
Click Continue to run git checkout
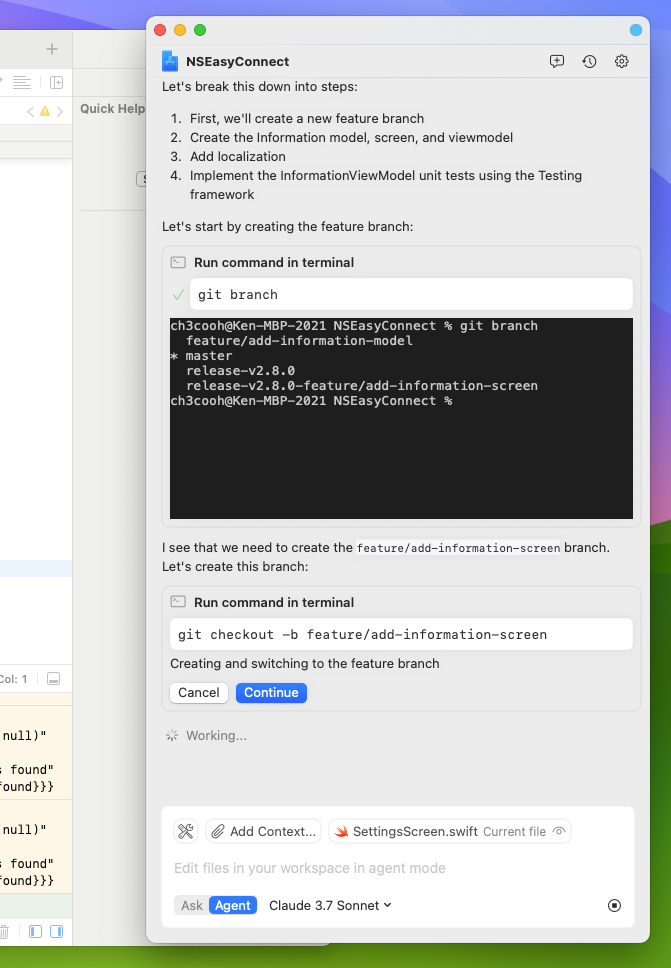tap(271, 693)
